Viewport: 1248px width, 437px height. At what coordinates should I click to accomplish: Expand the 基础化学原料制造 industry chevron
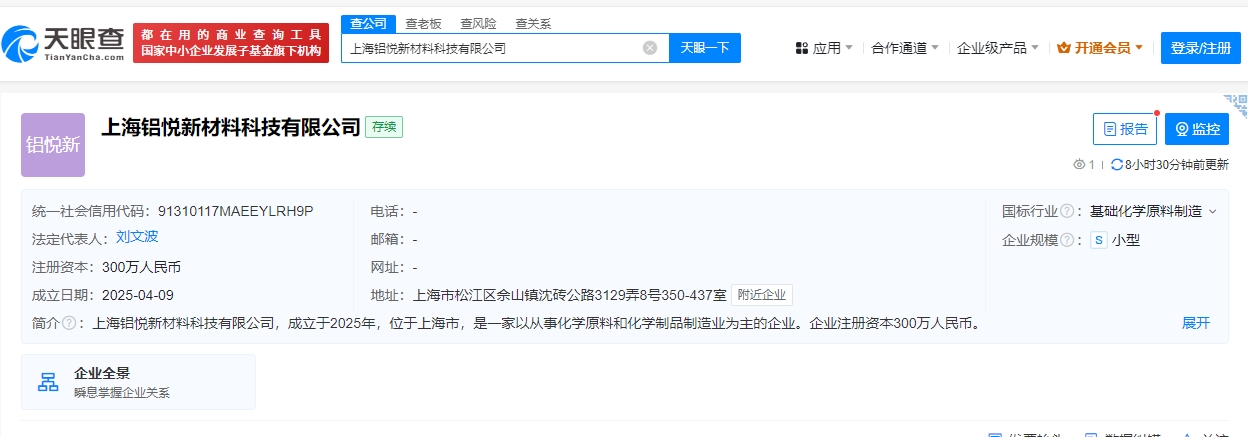point(1213,212)
